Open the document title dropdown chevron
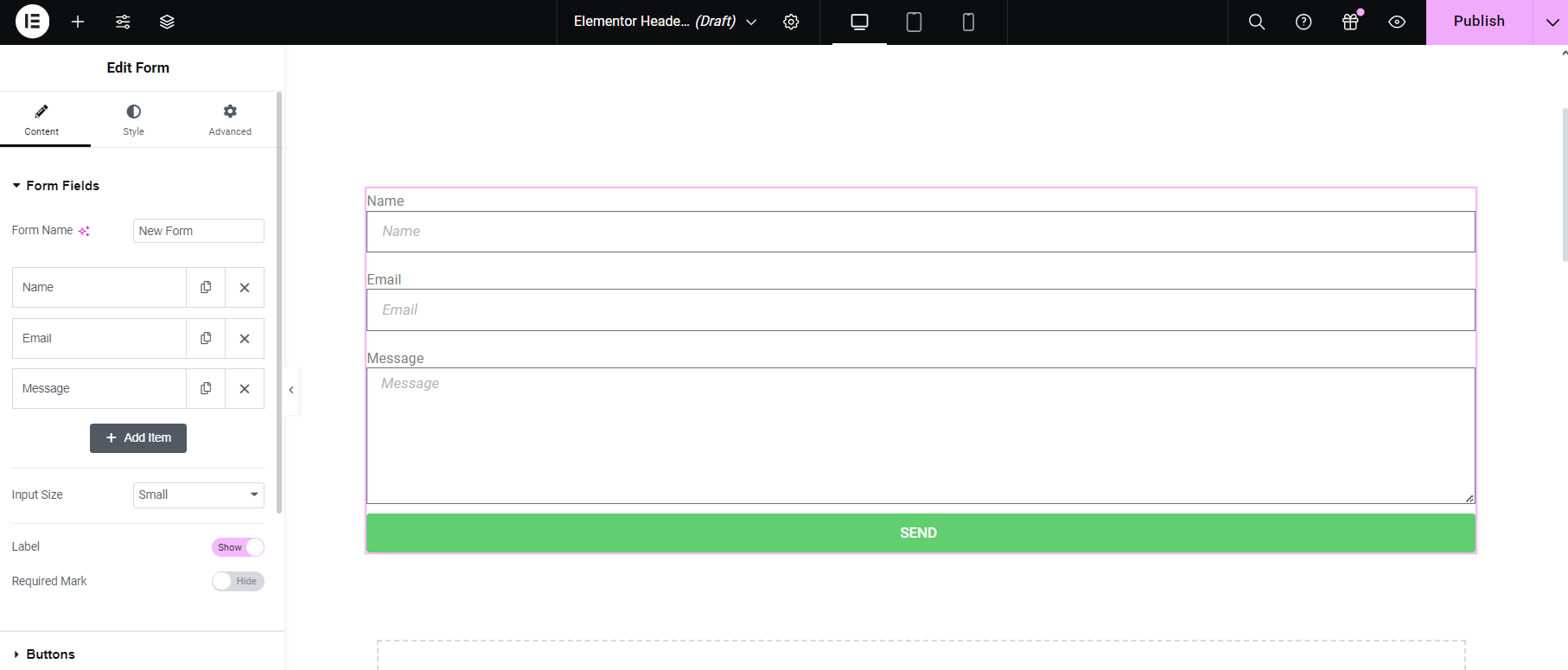 [751, 22]
